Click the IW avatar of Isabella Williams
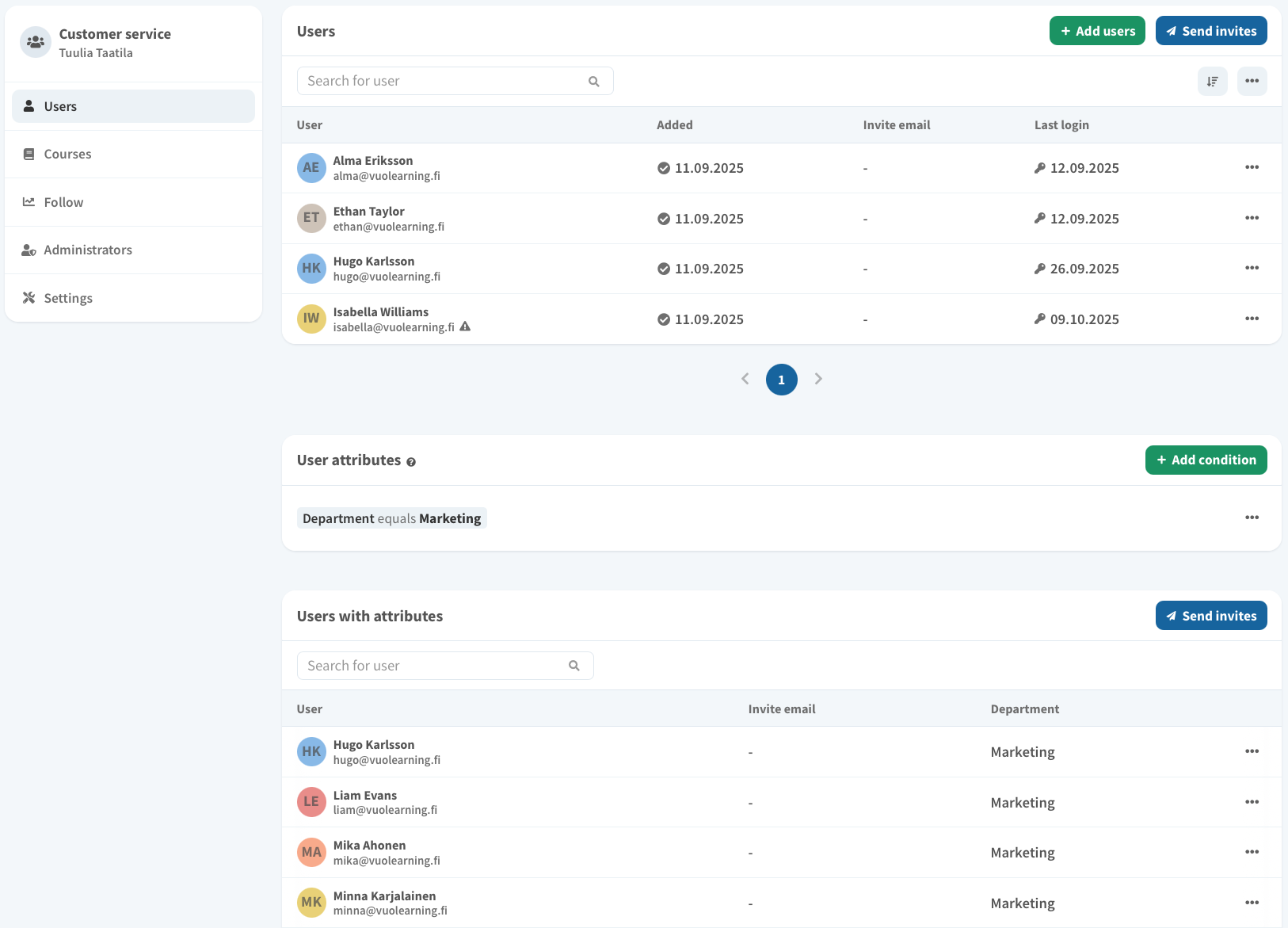This screenshot has height=928, width=1288. [x=311, y=319]
